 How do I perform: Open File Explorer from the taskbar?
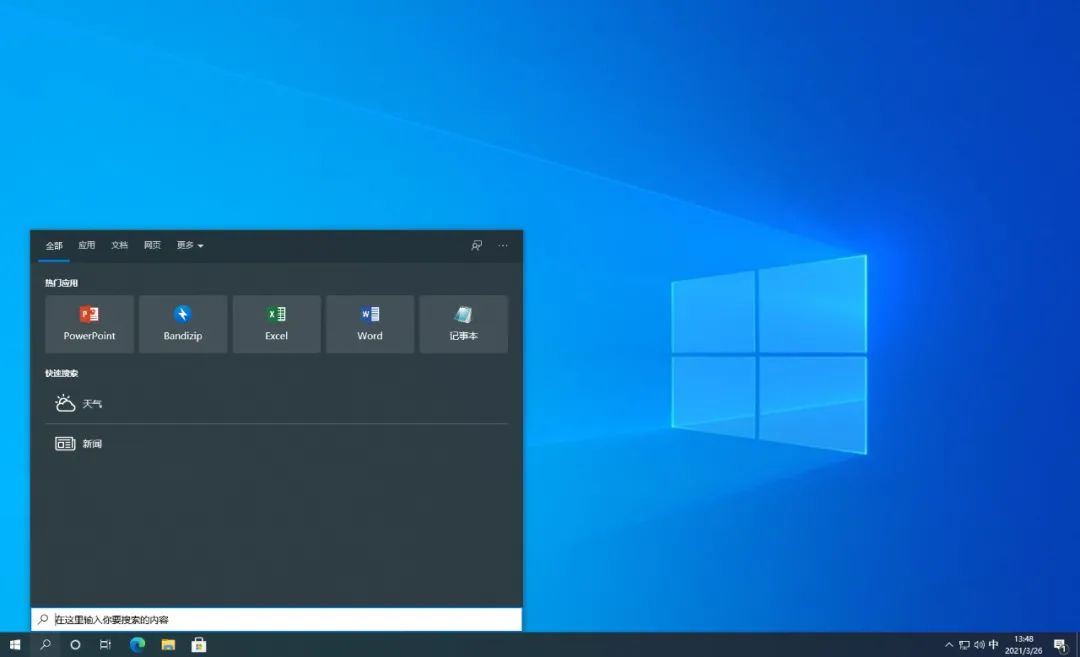168,645
